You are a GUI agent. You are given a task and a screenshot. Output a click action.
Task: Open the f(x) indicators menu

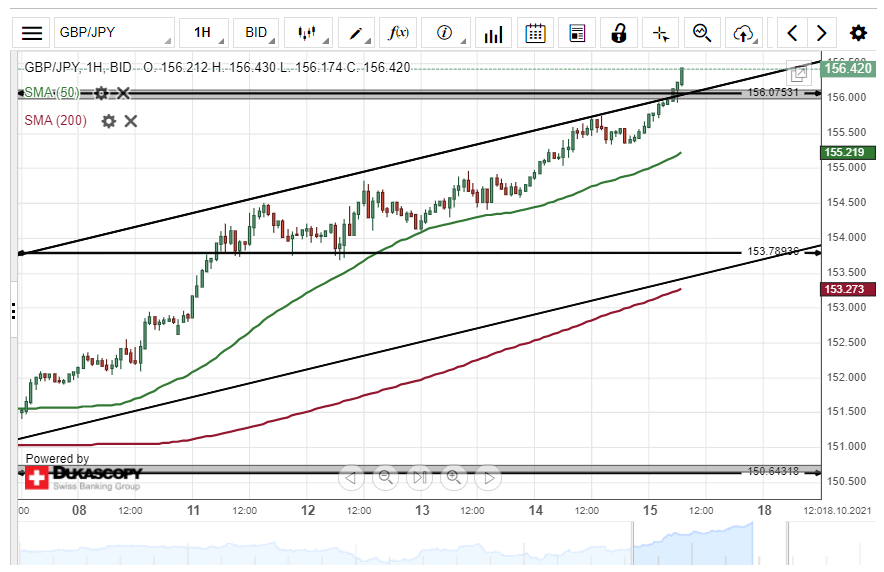[399, 33]
